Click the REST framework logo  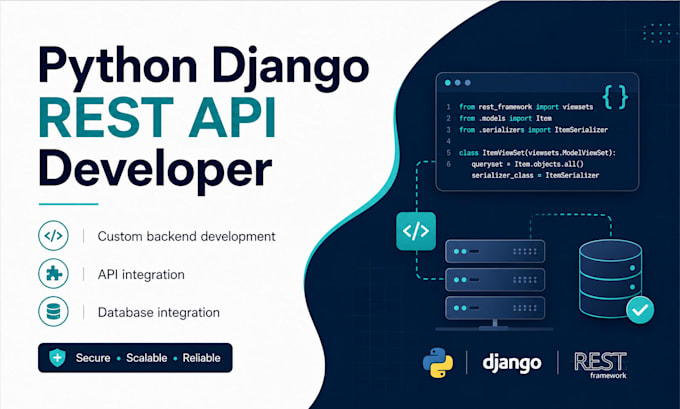[601, 365]
